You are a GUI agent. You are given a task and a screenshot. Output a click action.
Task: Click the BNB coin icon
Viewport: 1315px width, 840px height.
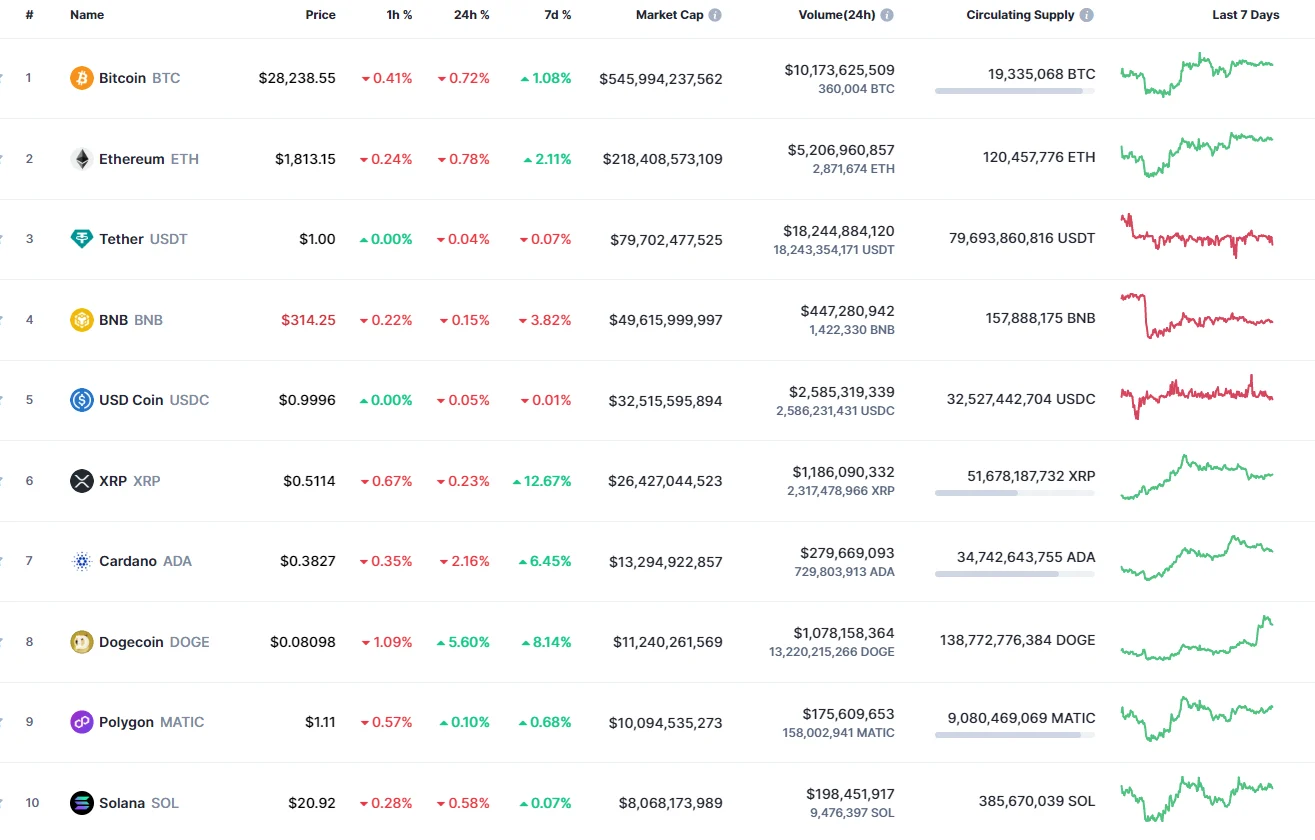(80, 319)
